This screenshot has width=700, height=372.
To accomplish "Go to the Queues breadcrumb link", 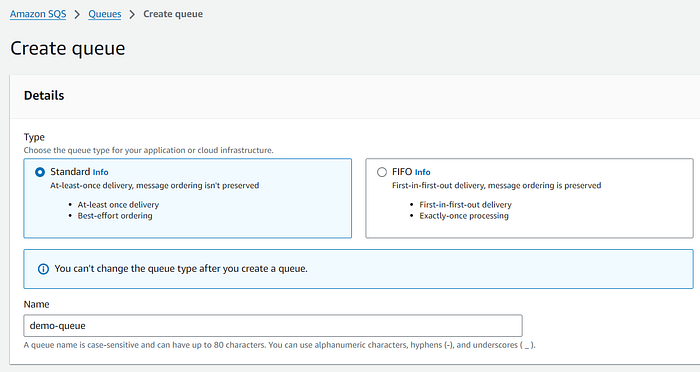I will pos(104,14).
